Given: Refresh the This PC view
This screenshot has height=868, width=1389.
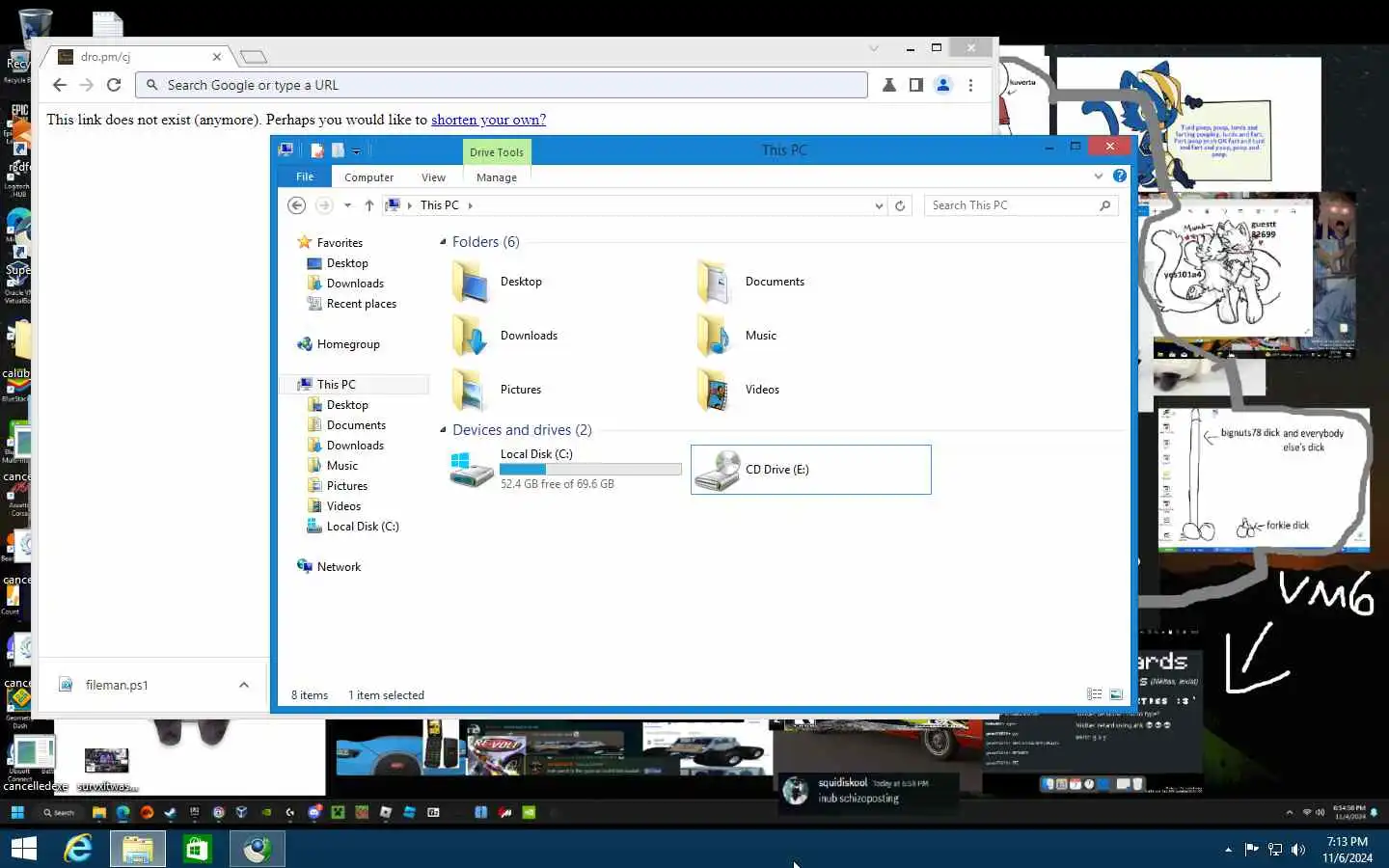Looking at the screenshot, I should point(900,205).
